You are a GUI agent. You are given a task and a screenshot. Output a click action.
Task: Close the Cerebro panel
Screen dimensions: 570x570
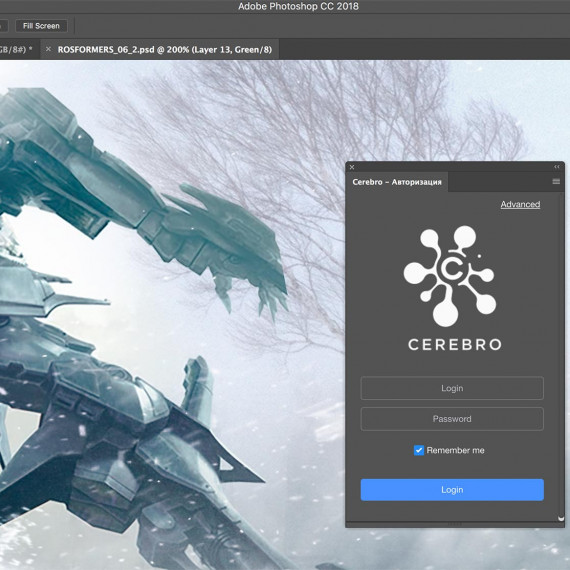click(352, 167)
